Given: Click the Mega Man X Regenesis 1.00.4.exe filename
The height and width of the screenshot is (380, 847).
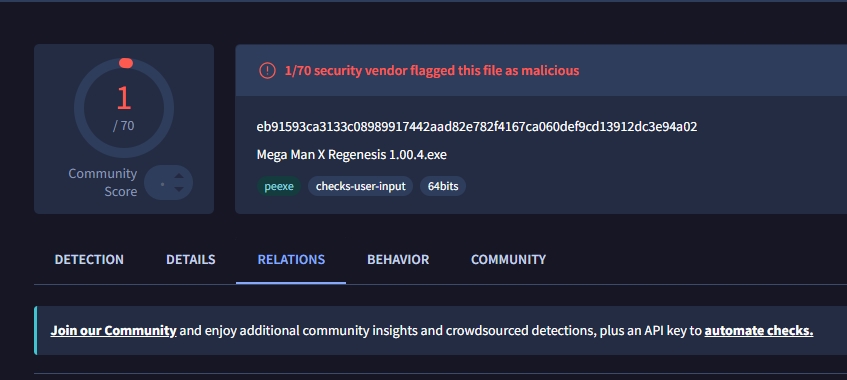Looking at the screenshot, I should tap(352, 155).
